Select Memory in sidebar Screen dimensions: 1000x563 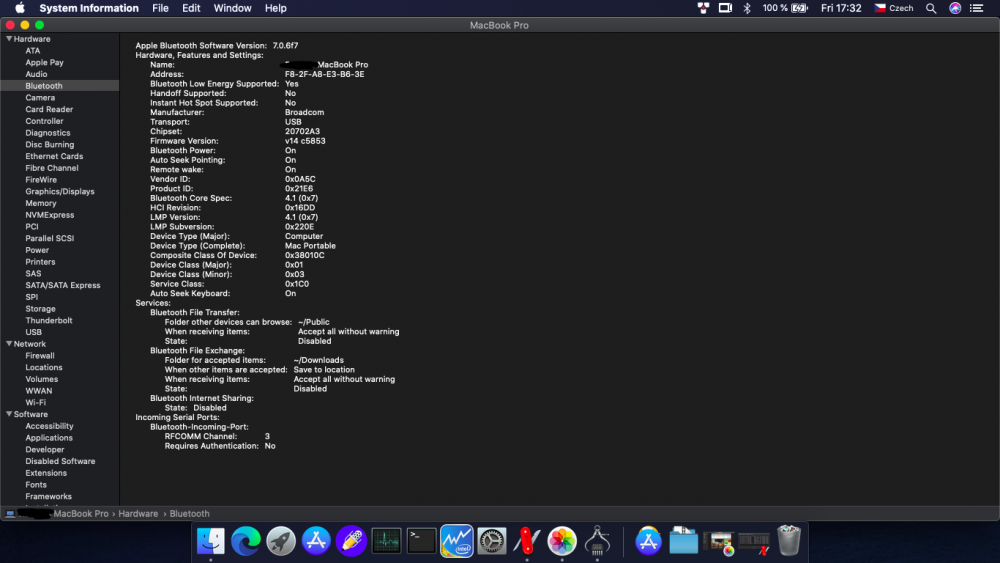(40, 203)
